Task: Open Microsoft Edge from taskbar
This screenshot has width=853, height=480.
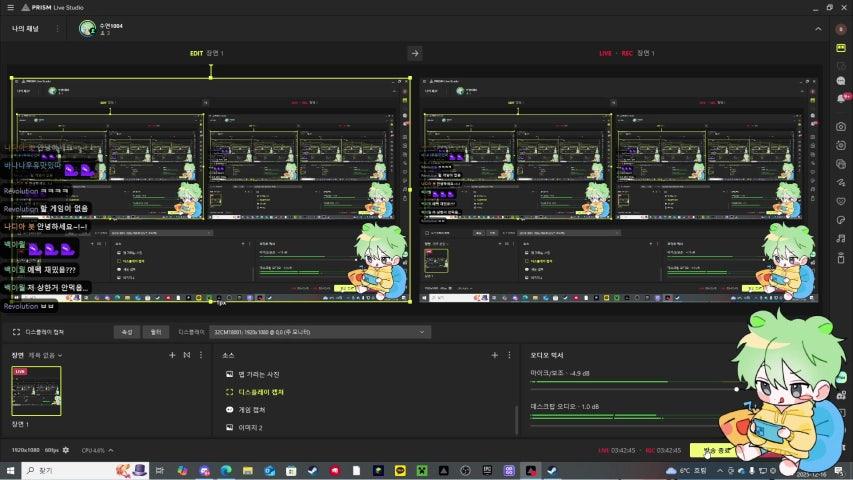Action: point(226,470)
